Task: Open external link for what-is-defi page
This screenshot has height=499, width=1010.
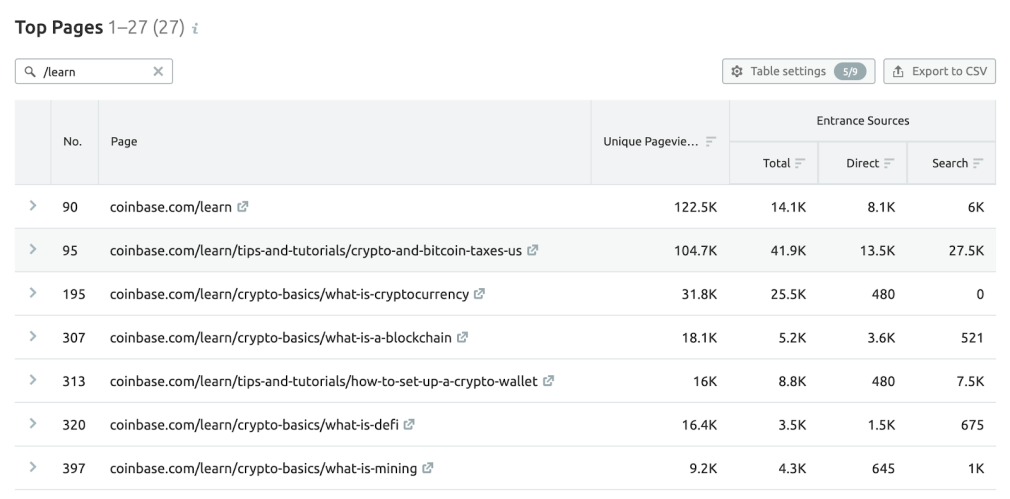Action: point(409,425)
